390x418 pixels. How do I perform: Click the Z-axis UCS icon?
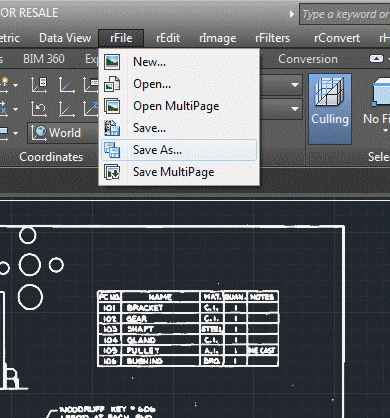91,109
